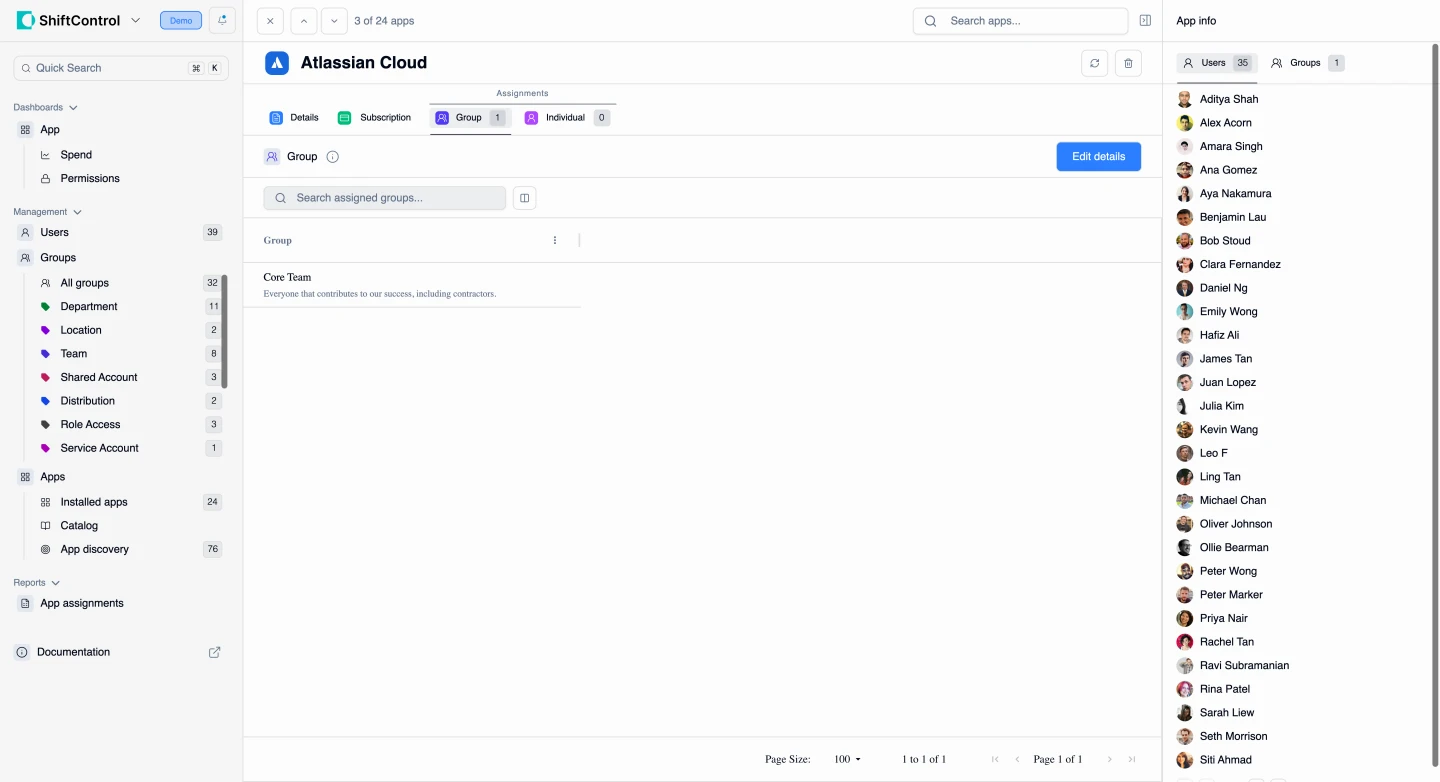Click Julia Kim's avatar
1440x782 pixels.
point(1185,406)
